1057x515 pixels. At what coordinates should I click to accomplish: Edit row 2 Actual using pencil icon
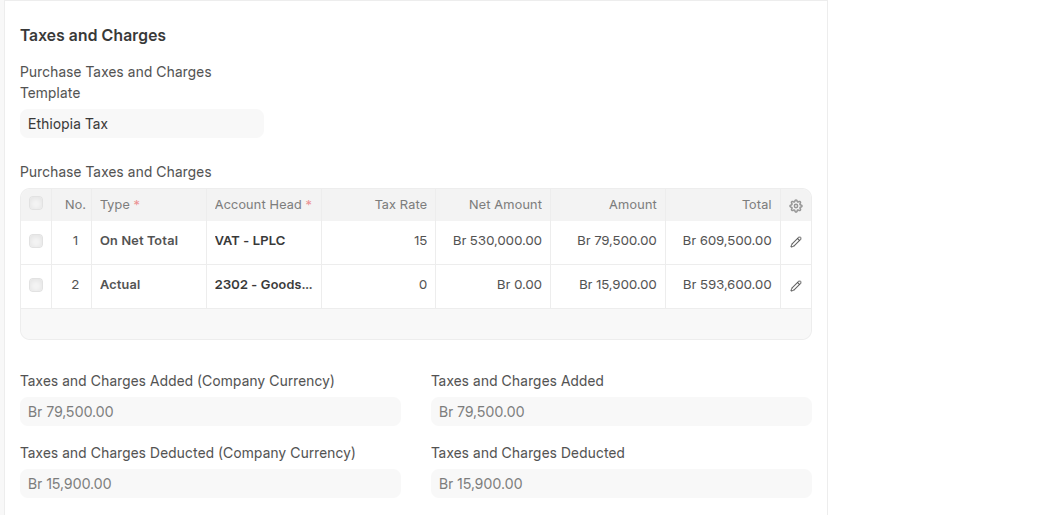coord(796,286)
